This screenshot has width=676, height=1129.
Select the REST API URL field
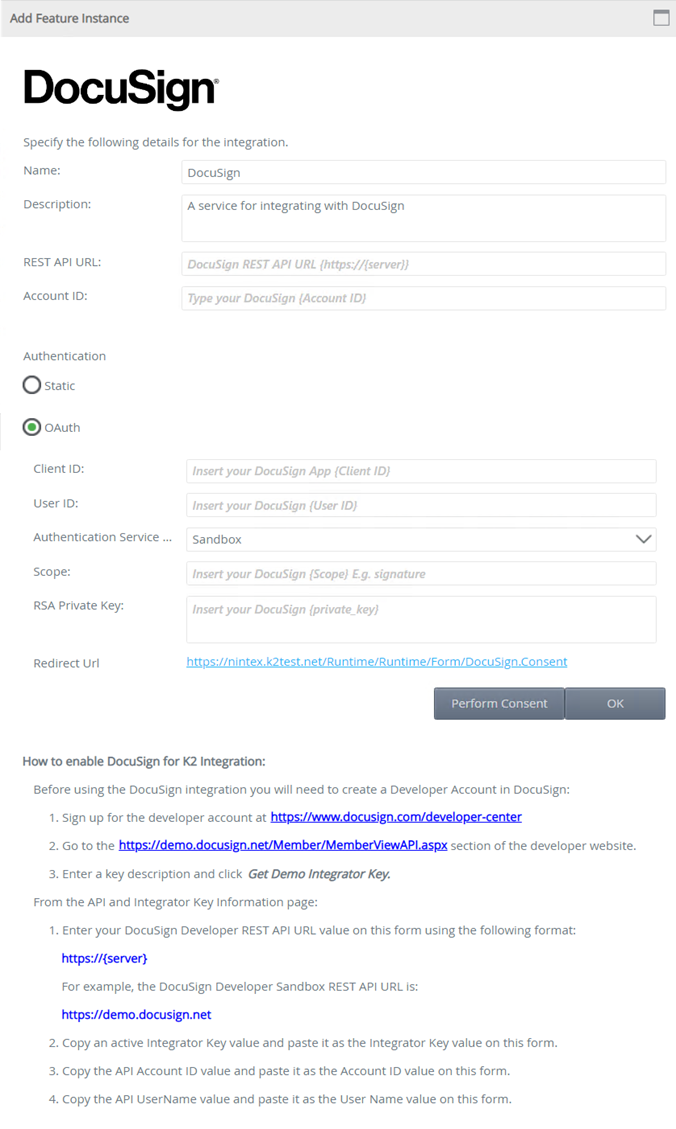click(x=420, y=263)
